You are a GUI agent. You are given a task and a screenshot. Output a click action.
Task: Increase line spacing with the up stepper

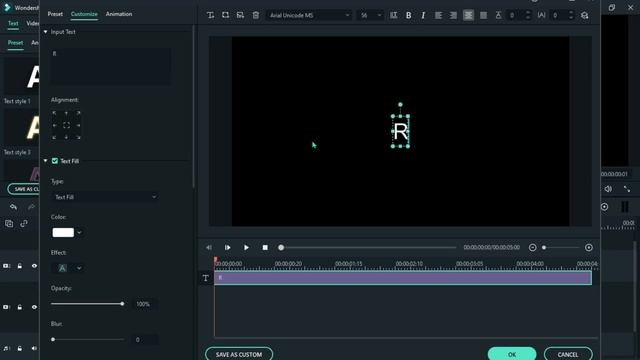(528, 13)
